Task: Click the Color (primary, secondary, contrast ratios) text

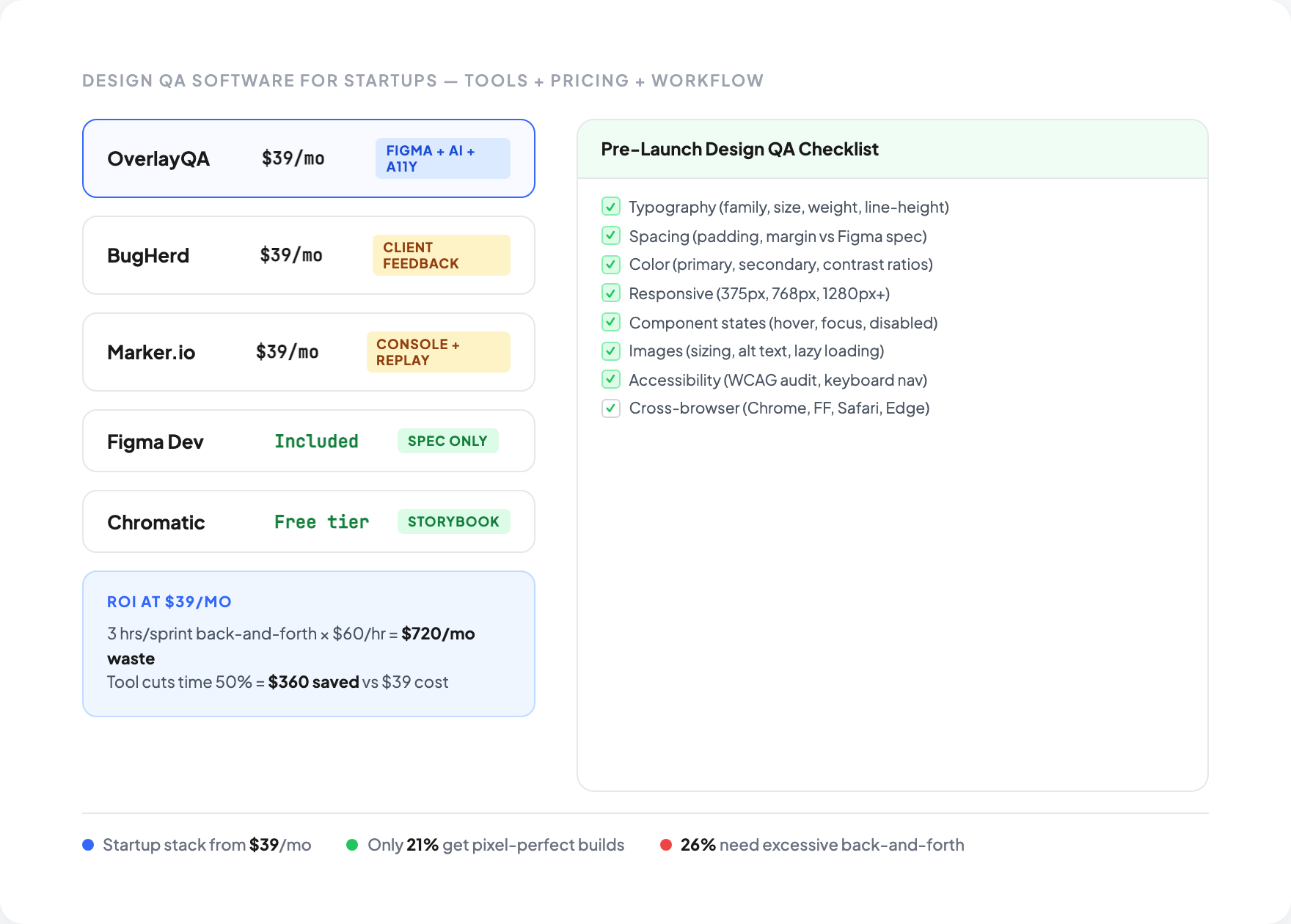Action: pos(781,264)
